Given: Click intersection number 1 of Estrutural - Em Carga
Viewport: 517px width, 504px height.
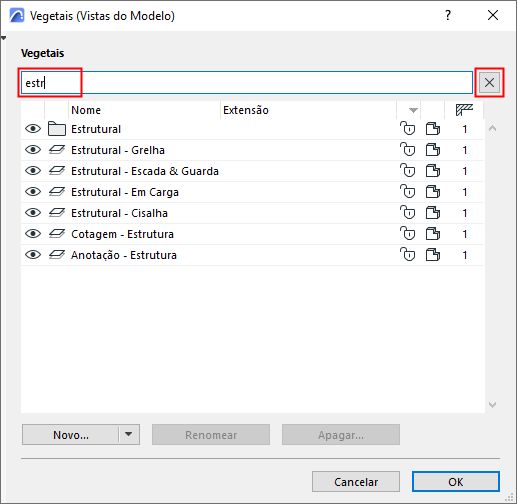Looking at the screenshot, I should [464, 192].
